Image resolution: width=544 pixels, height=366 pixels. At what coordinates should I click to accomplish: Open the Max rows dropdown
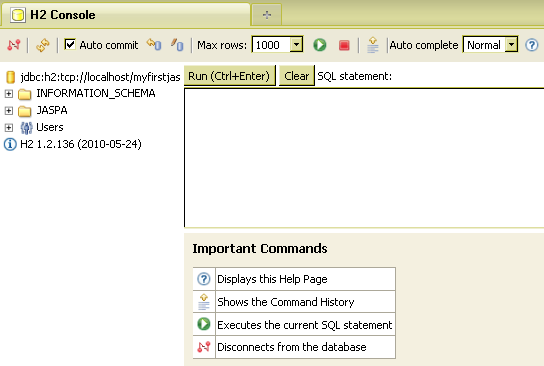pos(296,44)
